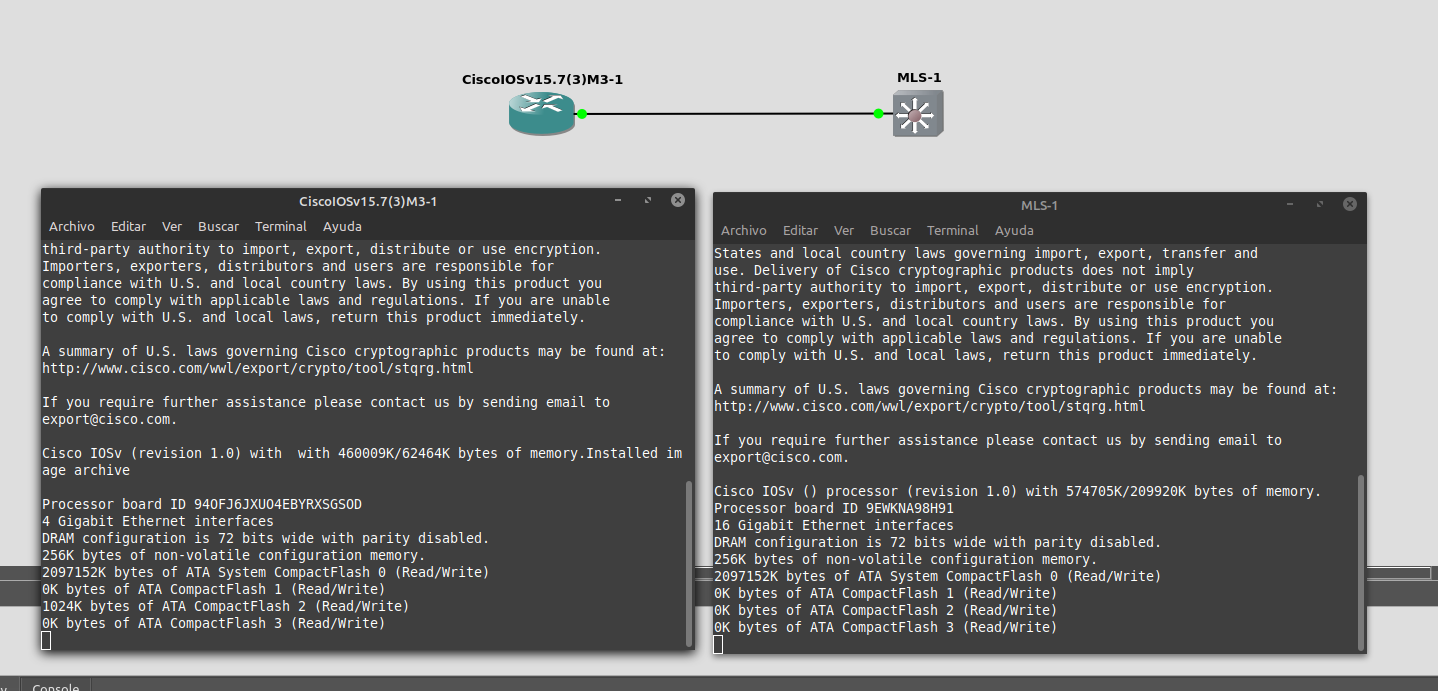Open Ayuda menu in MLS-1 terminal
This screenshot has height=691, width=1438.
pyautogui.click(x=1014, y=231)
